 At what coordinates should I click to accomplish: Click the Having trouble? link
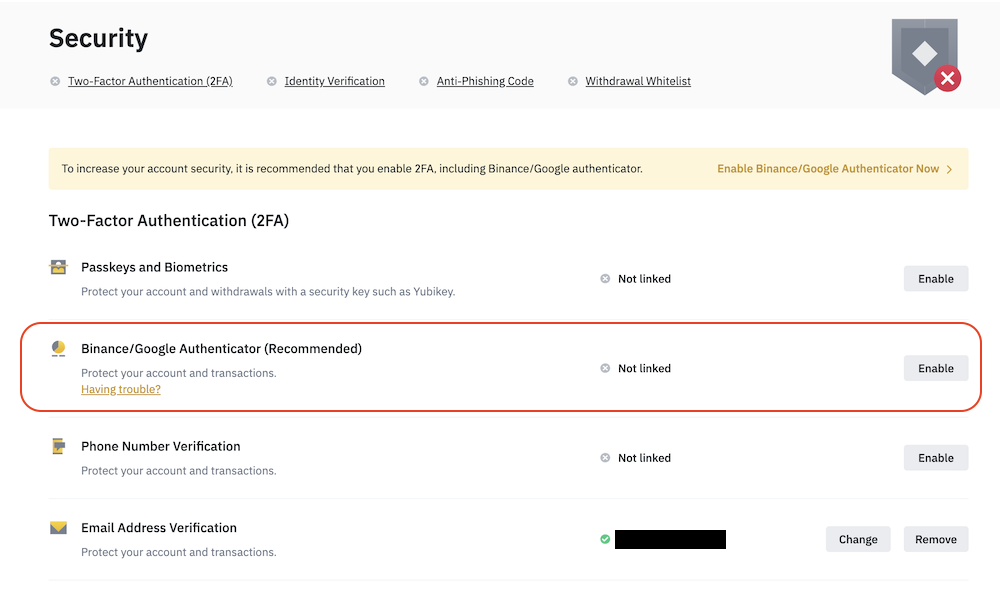tap(121, 389)
